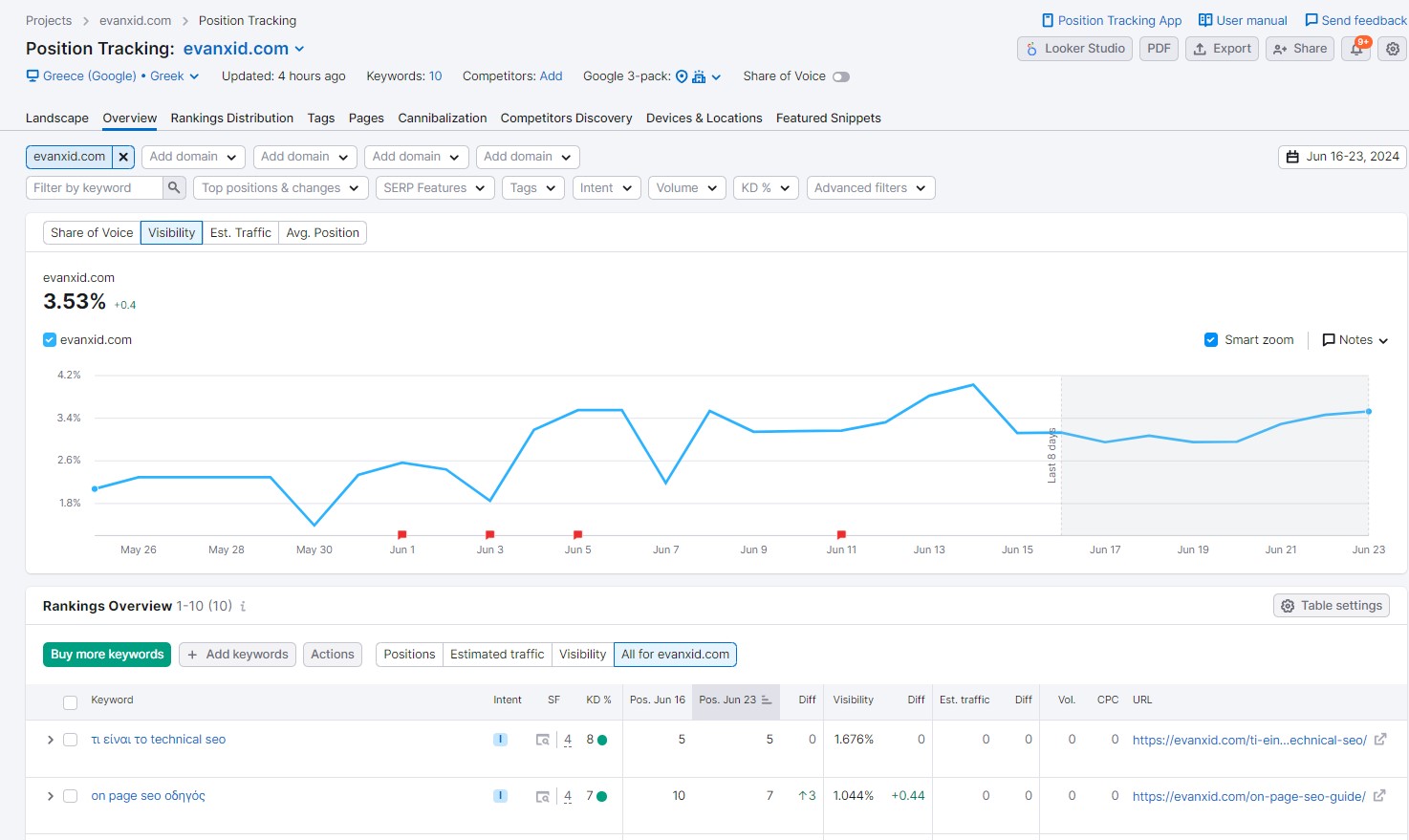
Task: Open settings gear in top right
Action: tap(1393, 49)
